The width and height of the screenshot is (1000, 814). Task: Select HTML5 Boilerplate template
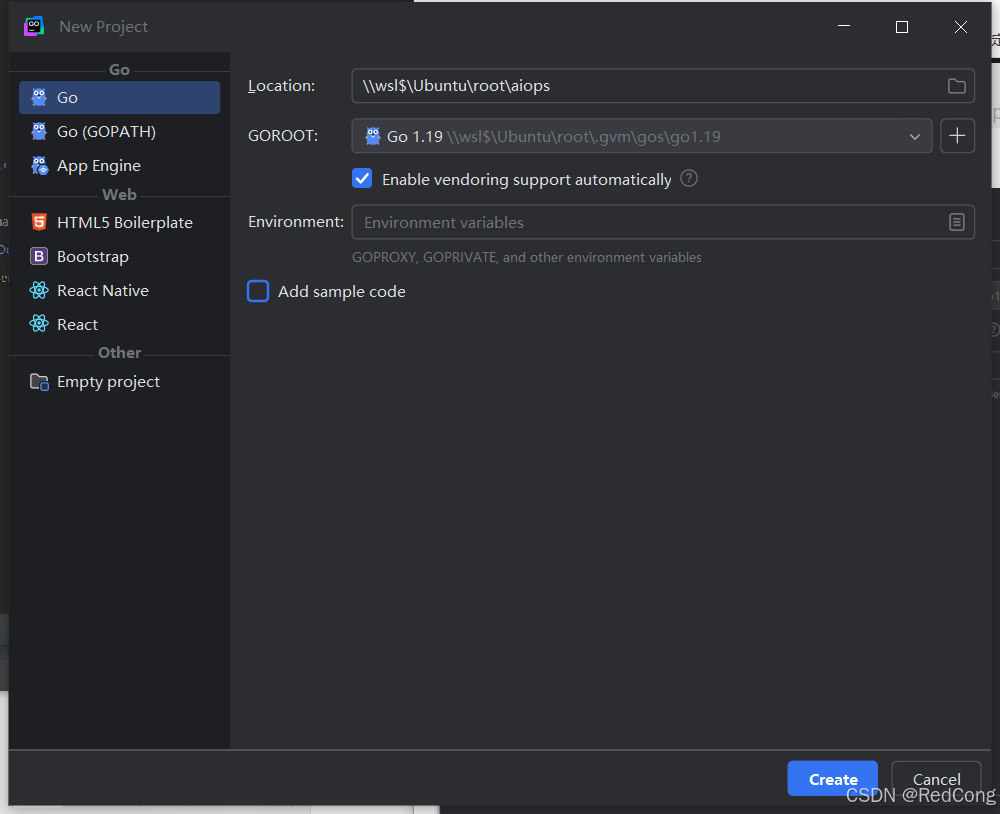pos(119,223)
